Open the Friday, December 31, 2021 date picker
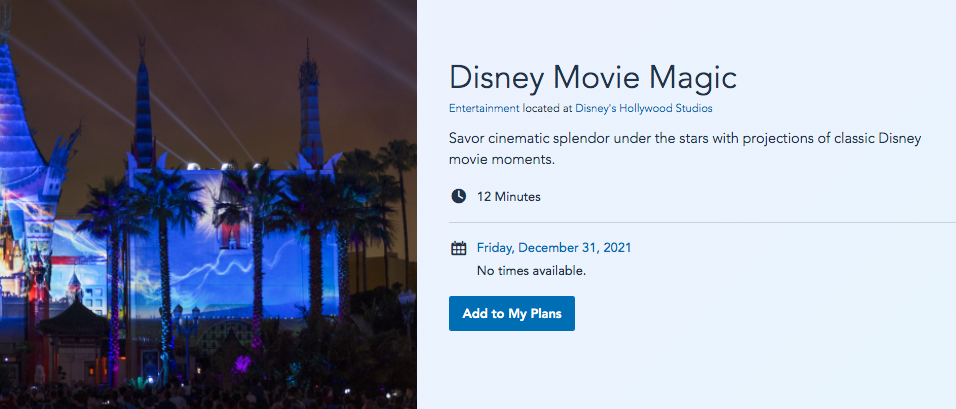The image size is (956, 409). click(x=553, y=248)
